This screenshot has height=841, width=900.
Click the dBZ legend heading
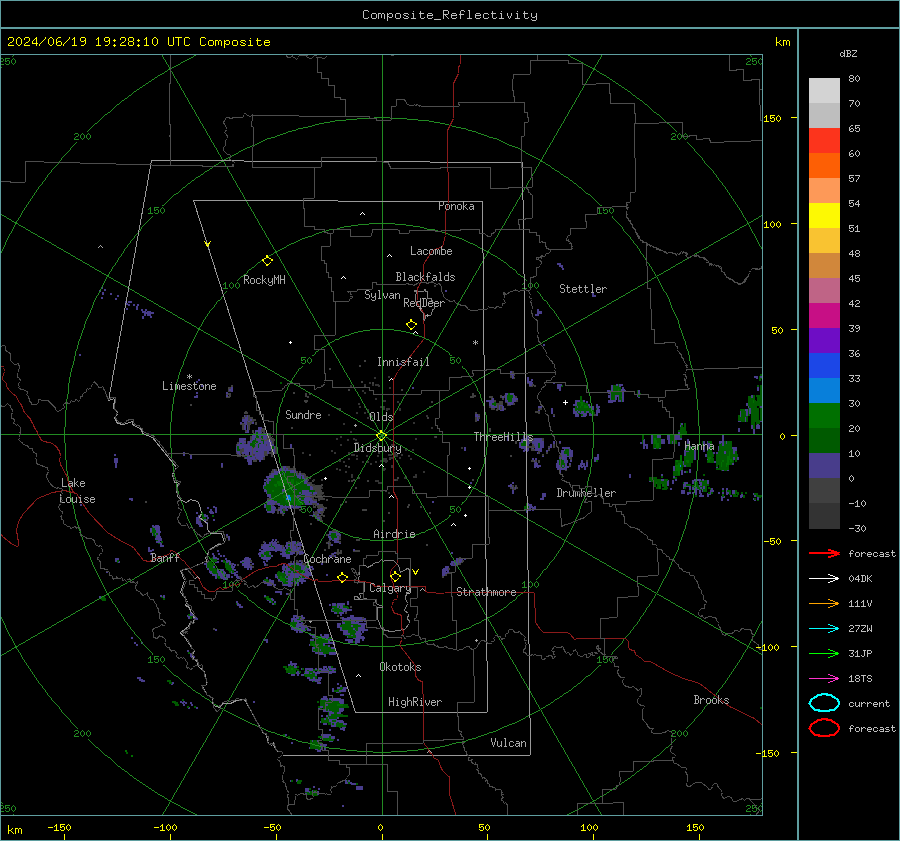point(848,53)
